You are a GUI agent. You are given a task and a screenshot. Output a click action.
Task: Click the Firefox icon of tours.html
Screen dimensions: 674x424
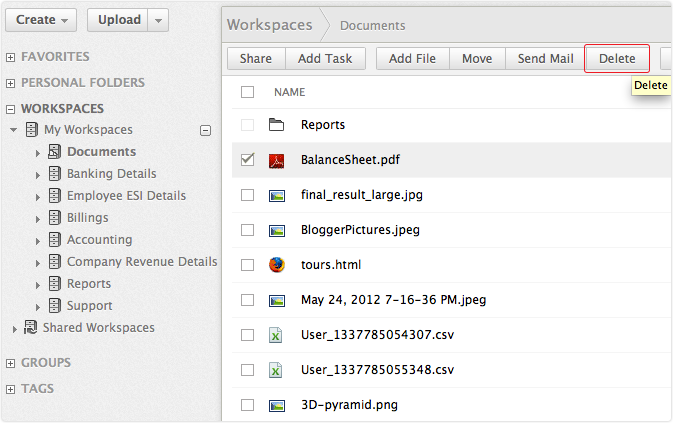coord(277,265)
